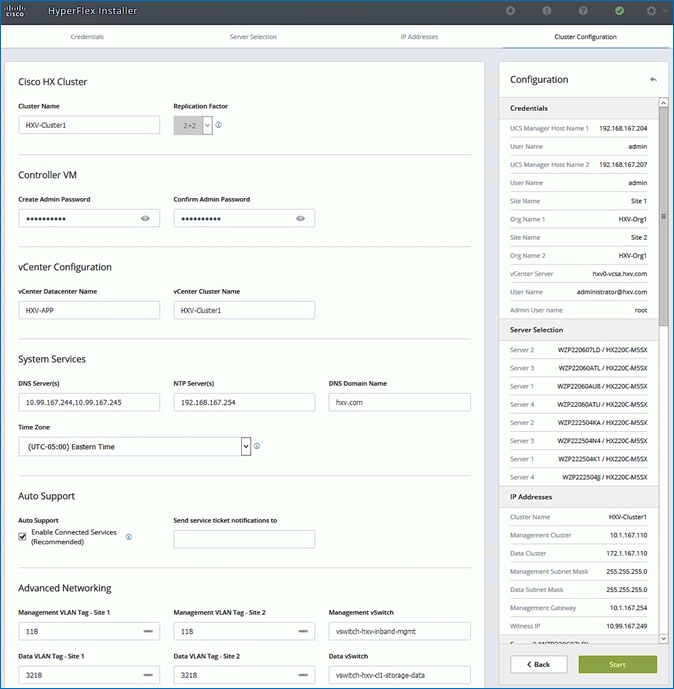This screenshot has width=674, height=689.
Task: Collapse the Configuration panel with the arrow icon
Action: pyautogui.click(x=653, y=80)
